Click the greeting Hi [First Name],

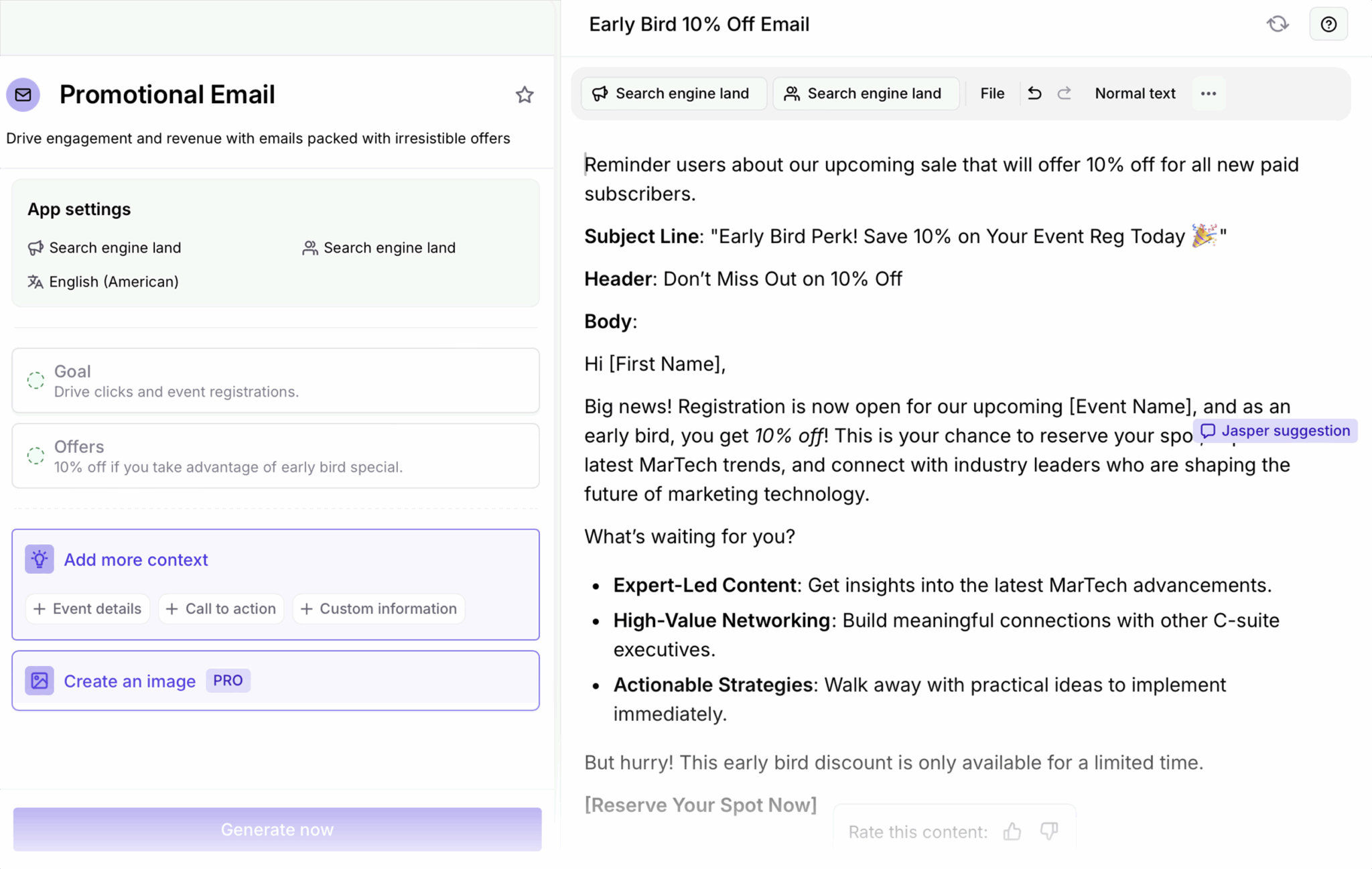(655, 364)
